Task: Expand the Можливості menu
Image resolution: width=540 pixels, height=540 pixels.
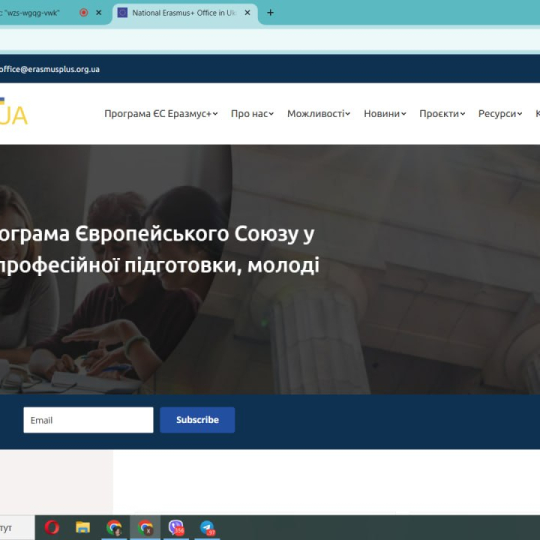Action: [319, 114]
